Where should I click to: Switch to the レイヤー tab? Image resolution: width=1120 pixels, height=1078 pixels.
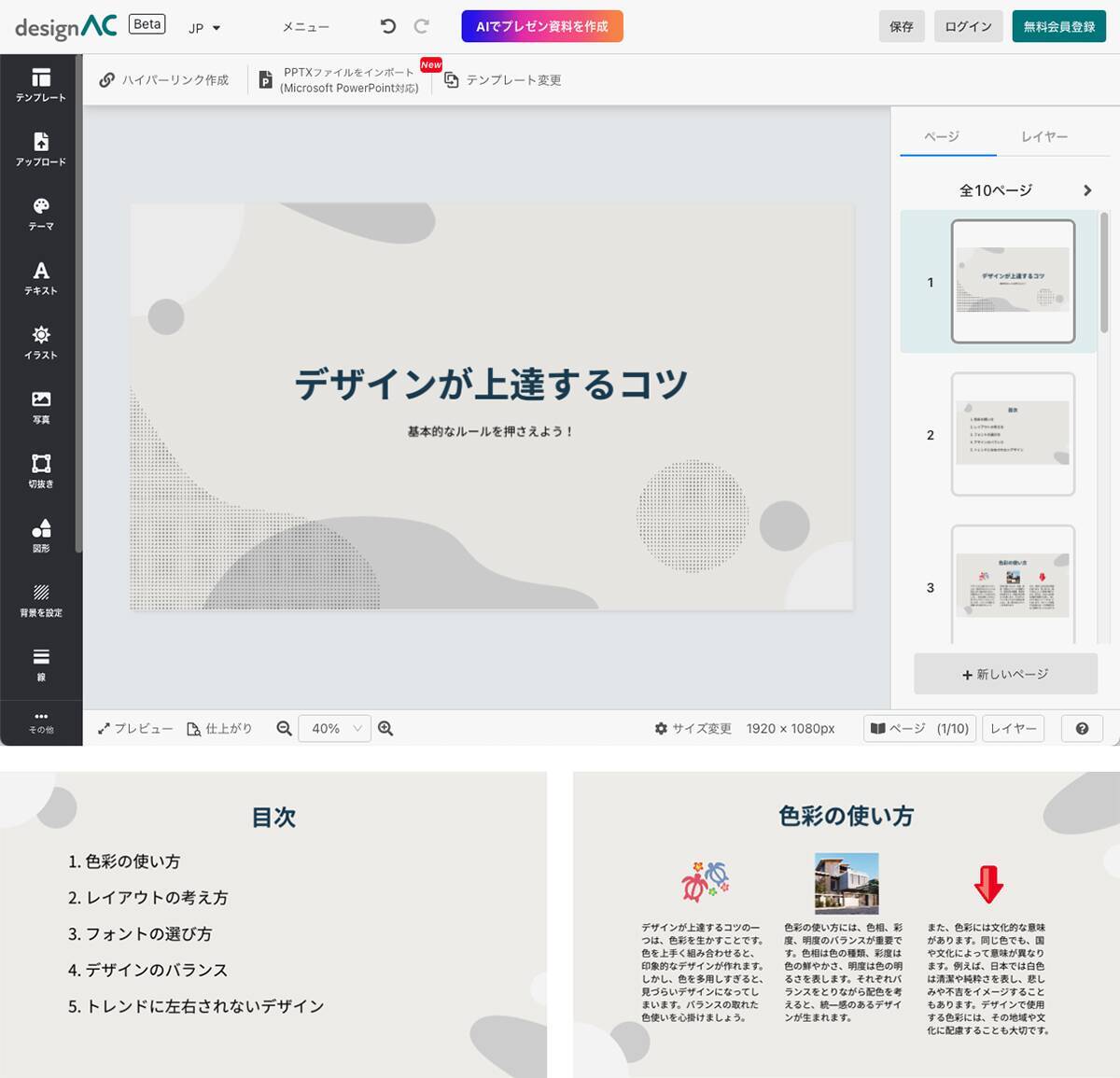(1043, 136)
